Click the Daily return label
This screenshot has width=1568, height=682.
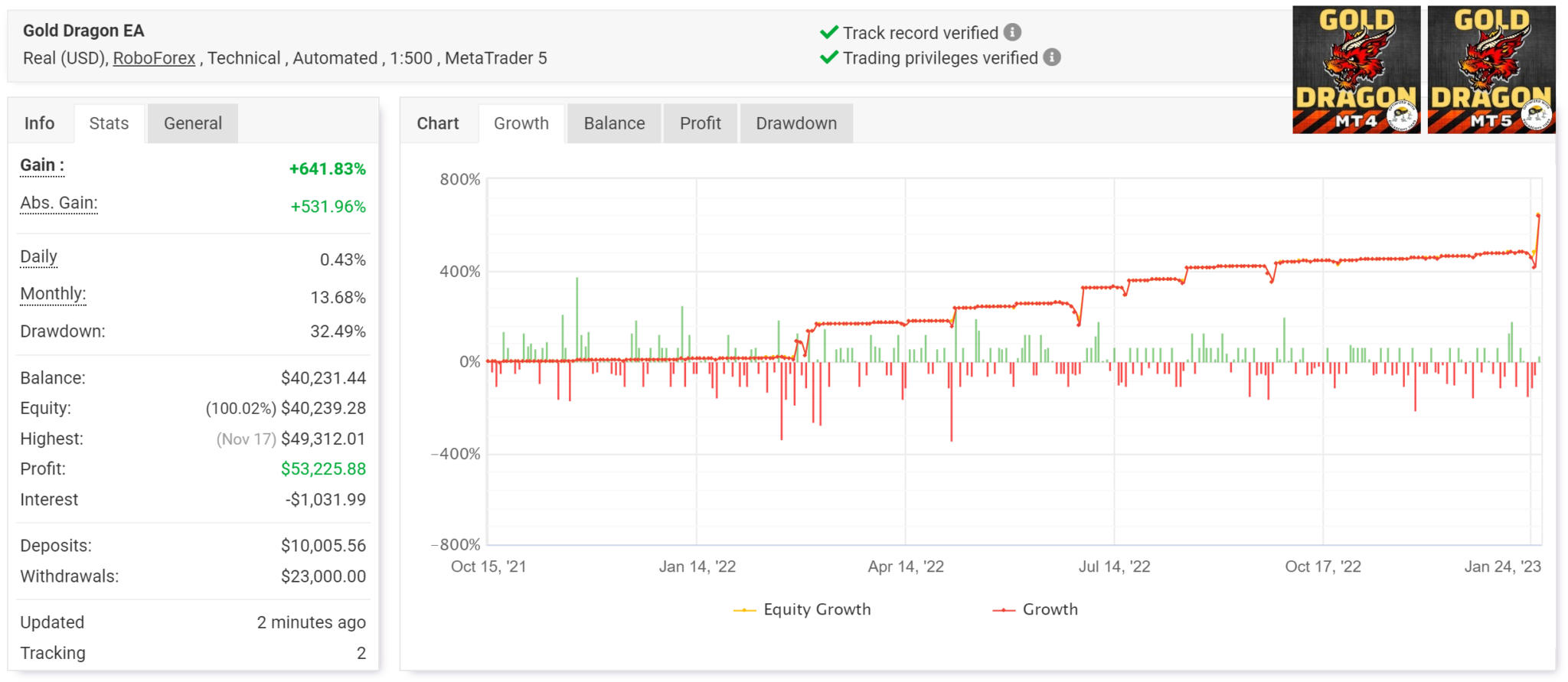coord(38,256)
